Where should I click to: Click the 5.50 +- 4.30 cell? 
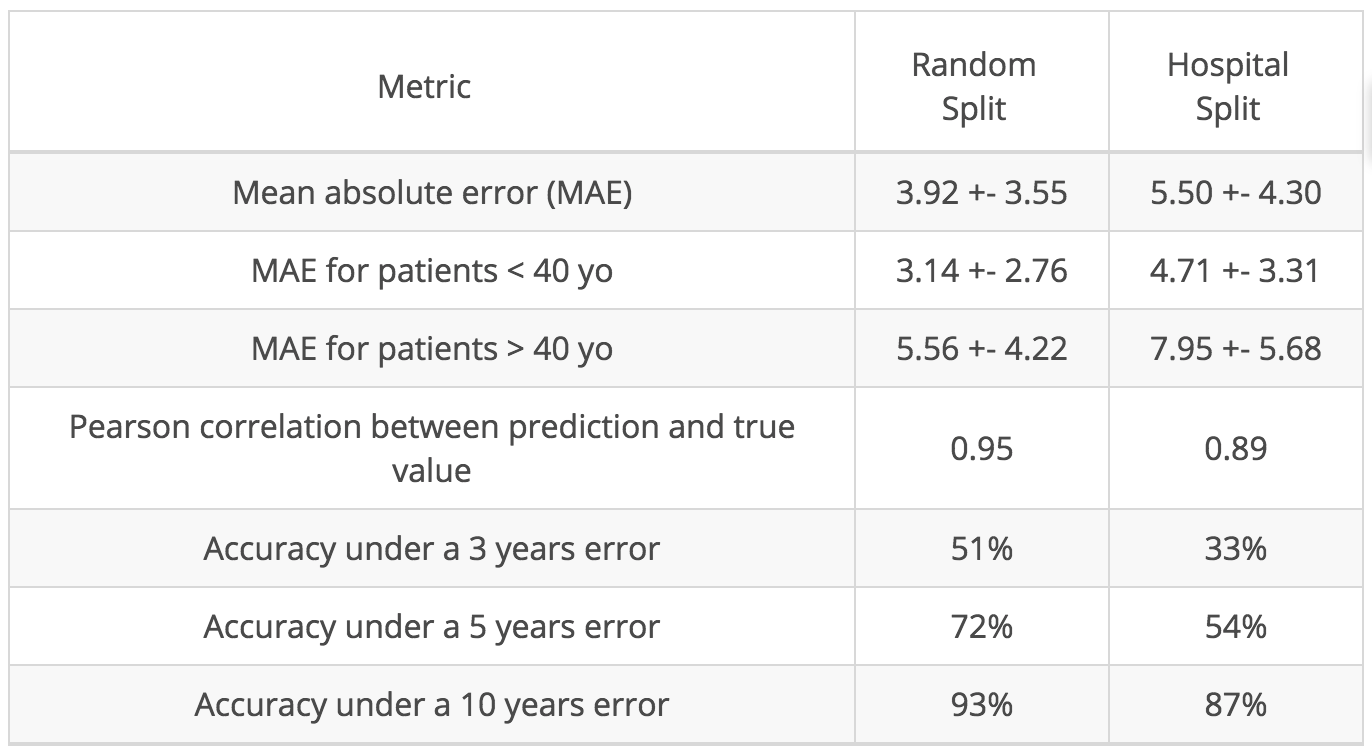tap(1235, 192)
